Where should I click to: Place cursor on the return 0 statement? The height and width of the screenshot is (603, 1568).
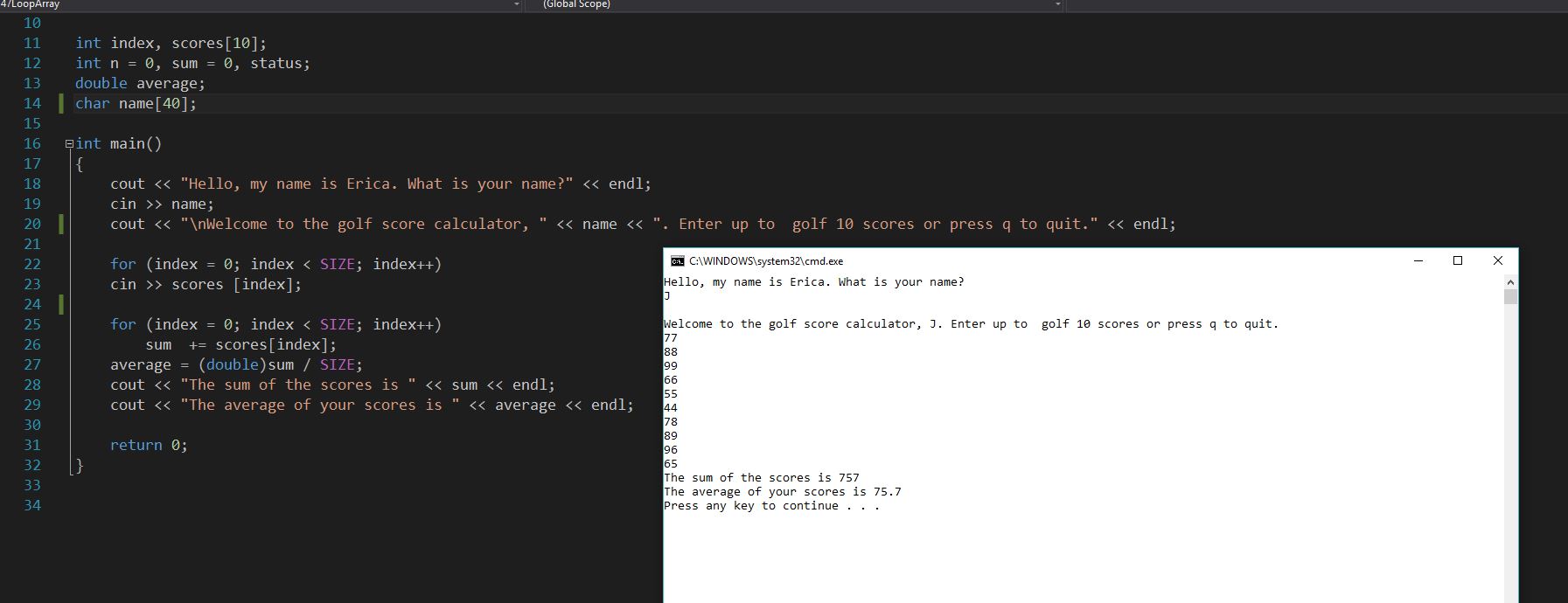coord(149,445)
